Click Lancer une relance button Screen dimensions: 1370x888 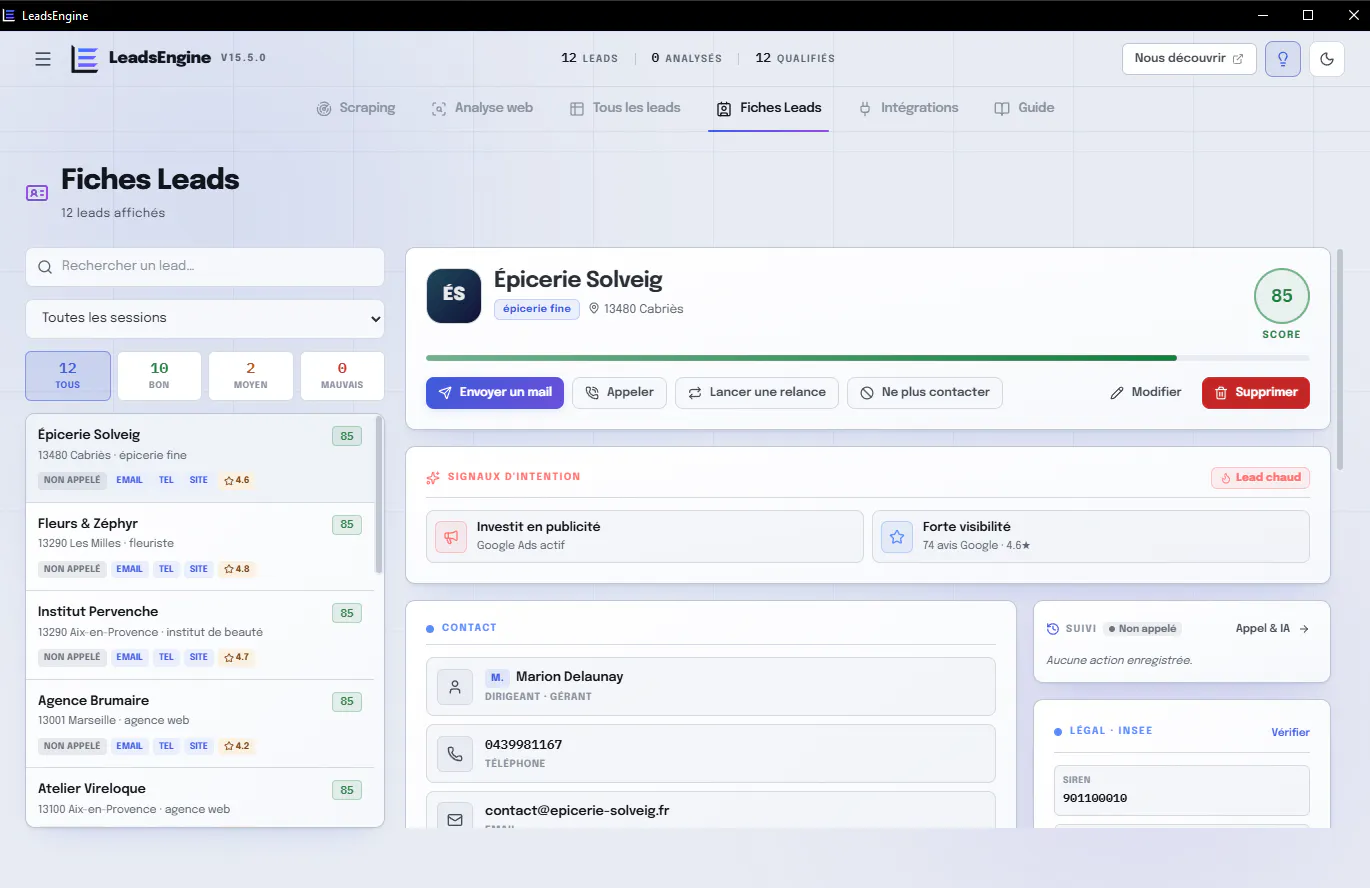757,392
